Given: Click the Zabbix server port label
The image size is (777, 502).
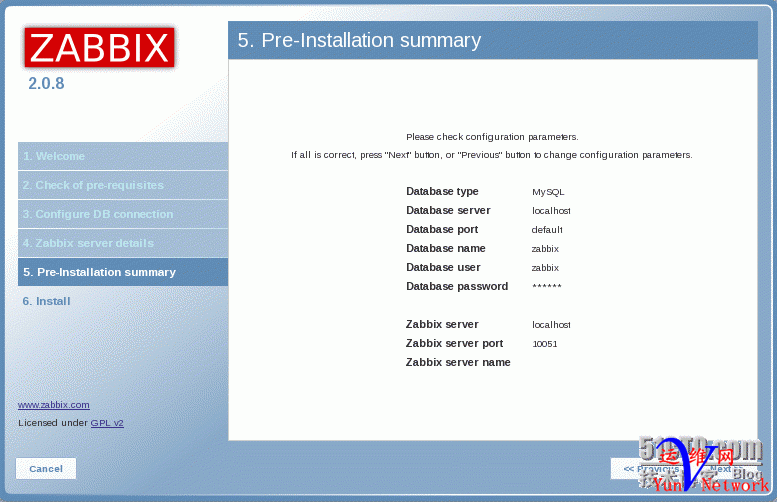Looking at the screenshot, I should pos(454,343).
